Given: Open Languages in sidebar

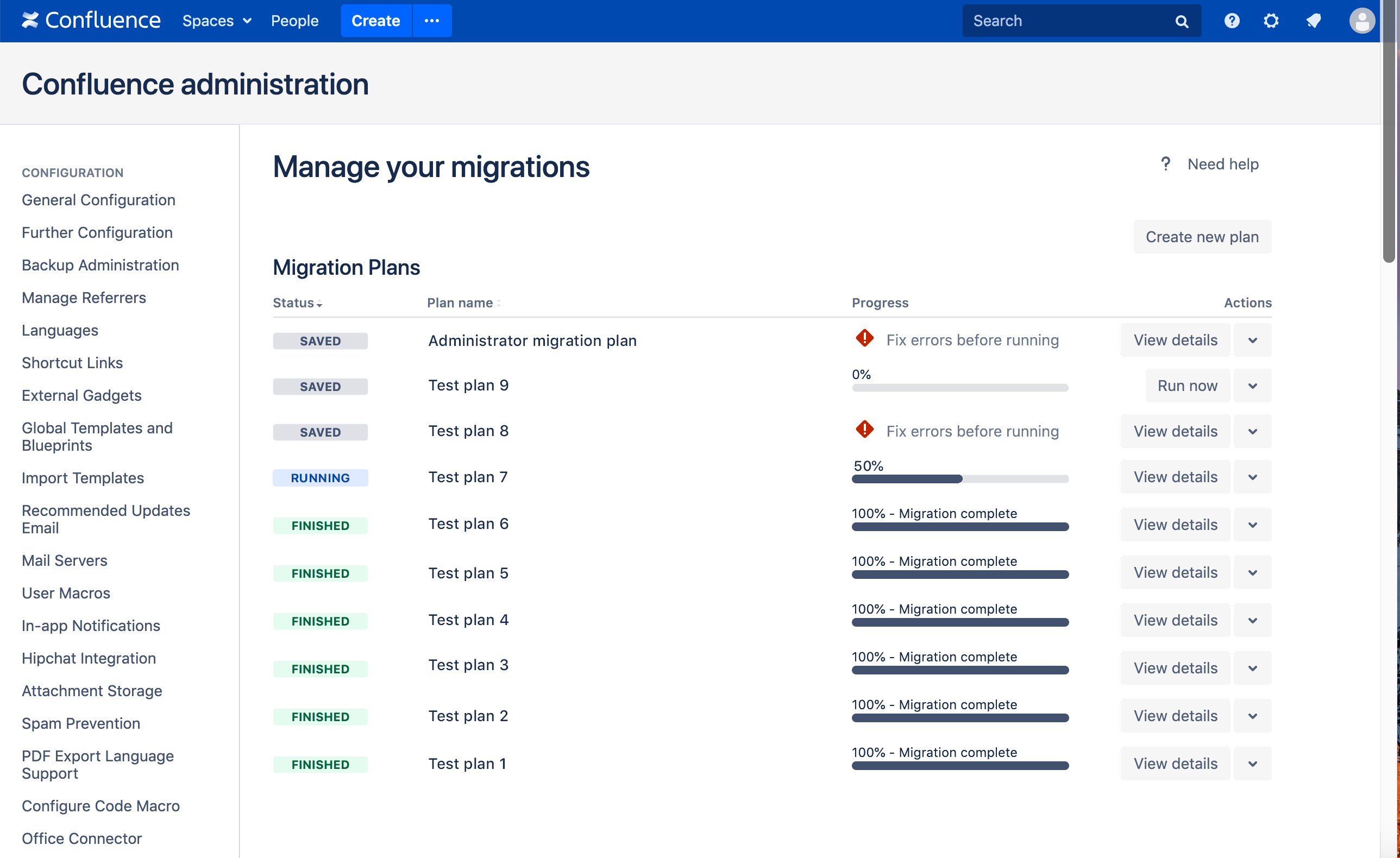Looking at the screenshot, I should click(60, 331).
